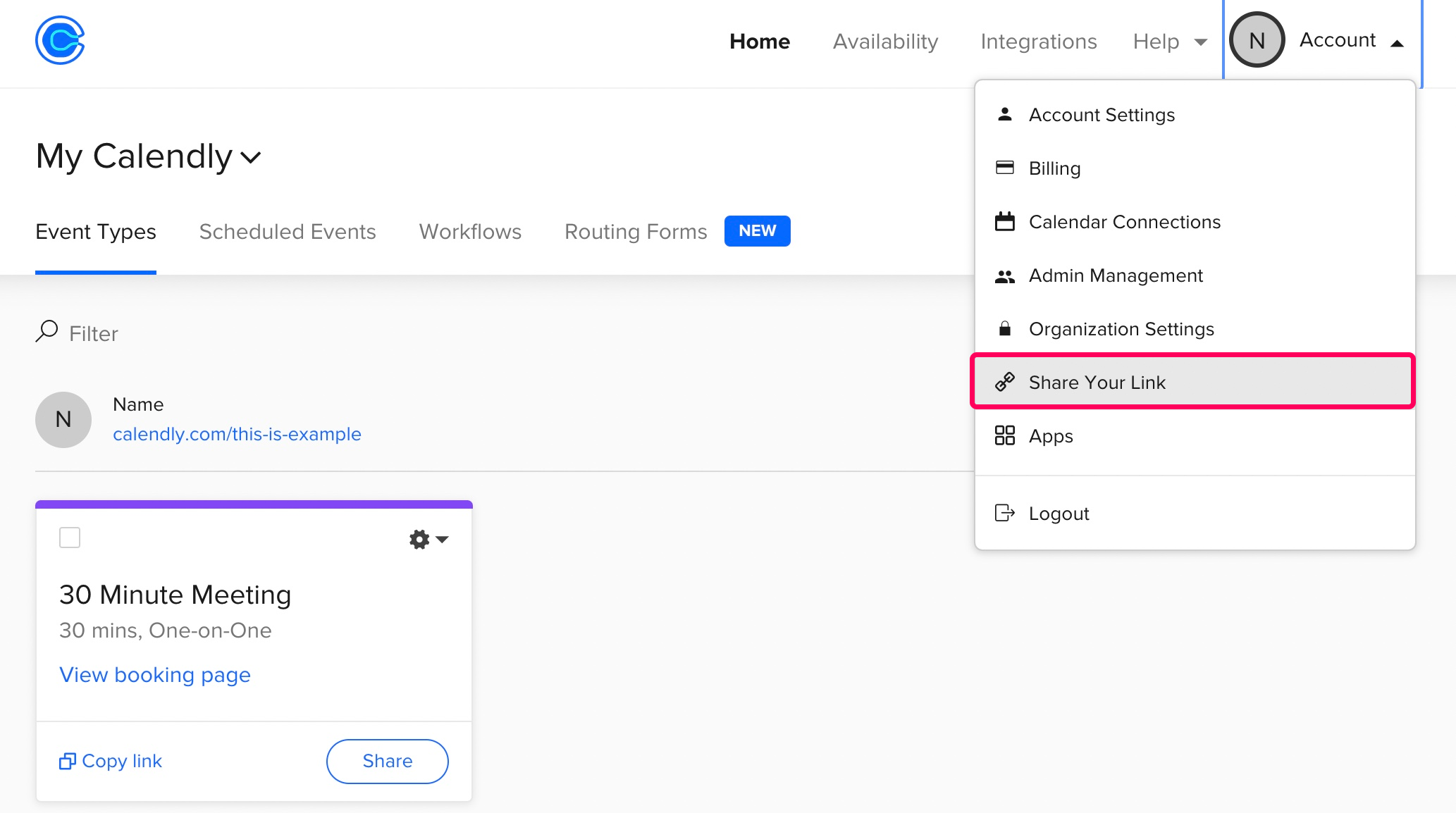Click the Filter magnifying glass icon
The height and width of the screenshot is (813, 1456).
(x=47, y=331)
